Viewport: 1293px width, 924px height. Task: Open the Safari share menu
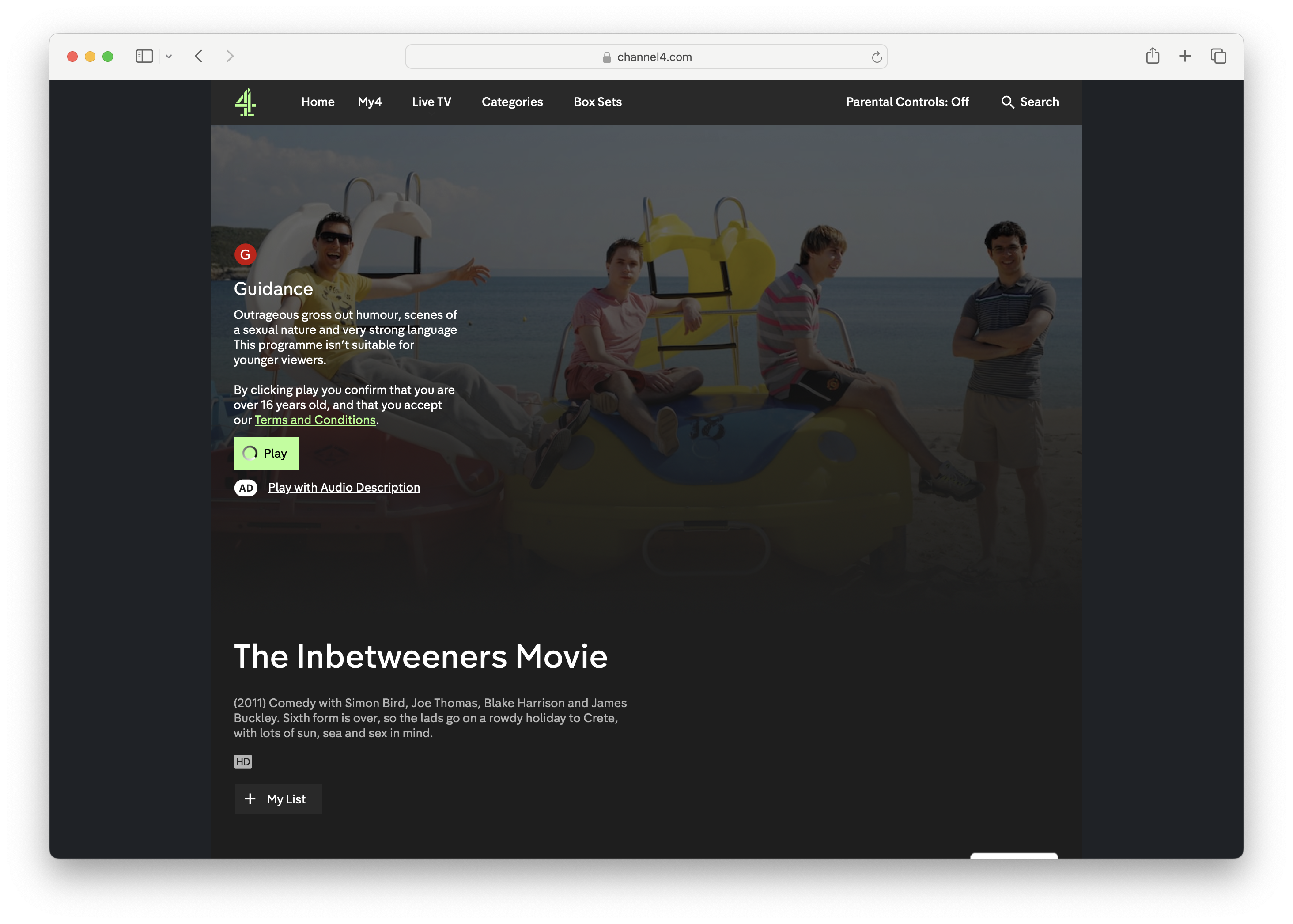[x=1153, y=56]
